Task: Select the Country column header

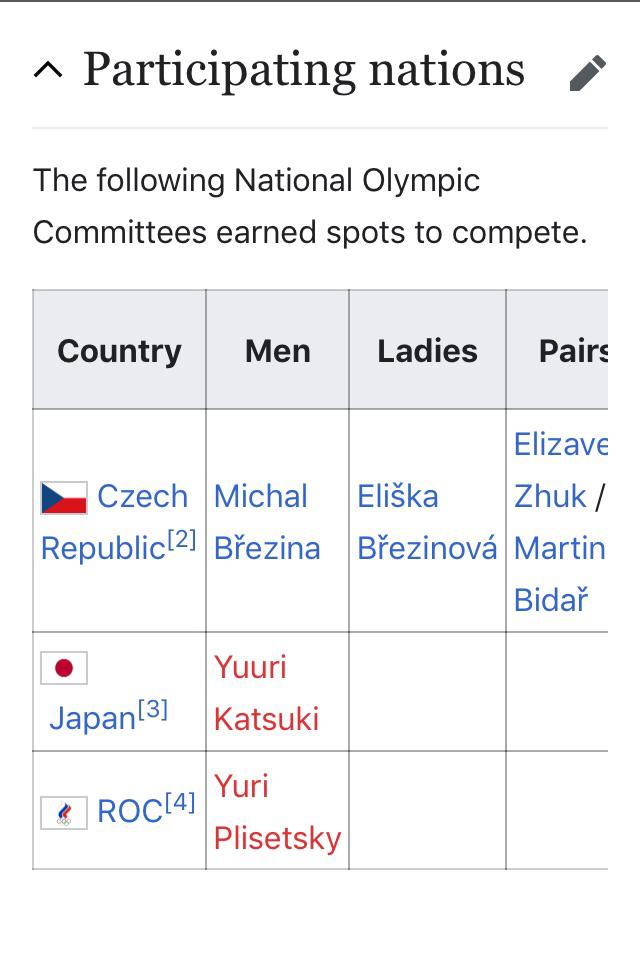Action: [119, 350]
